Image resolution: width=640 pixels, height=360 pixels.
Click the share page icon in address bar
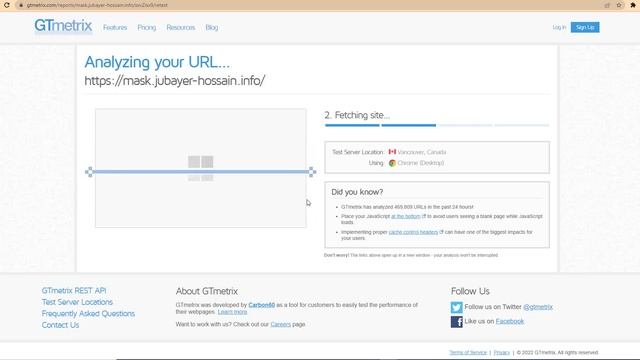click(607, 5)
